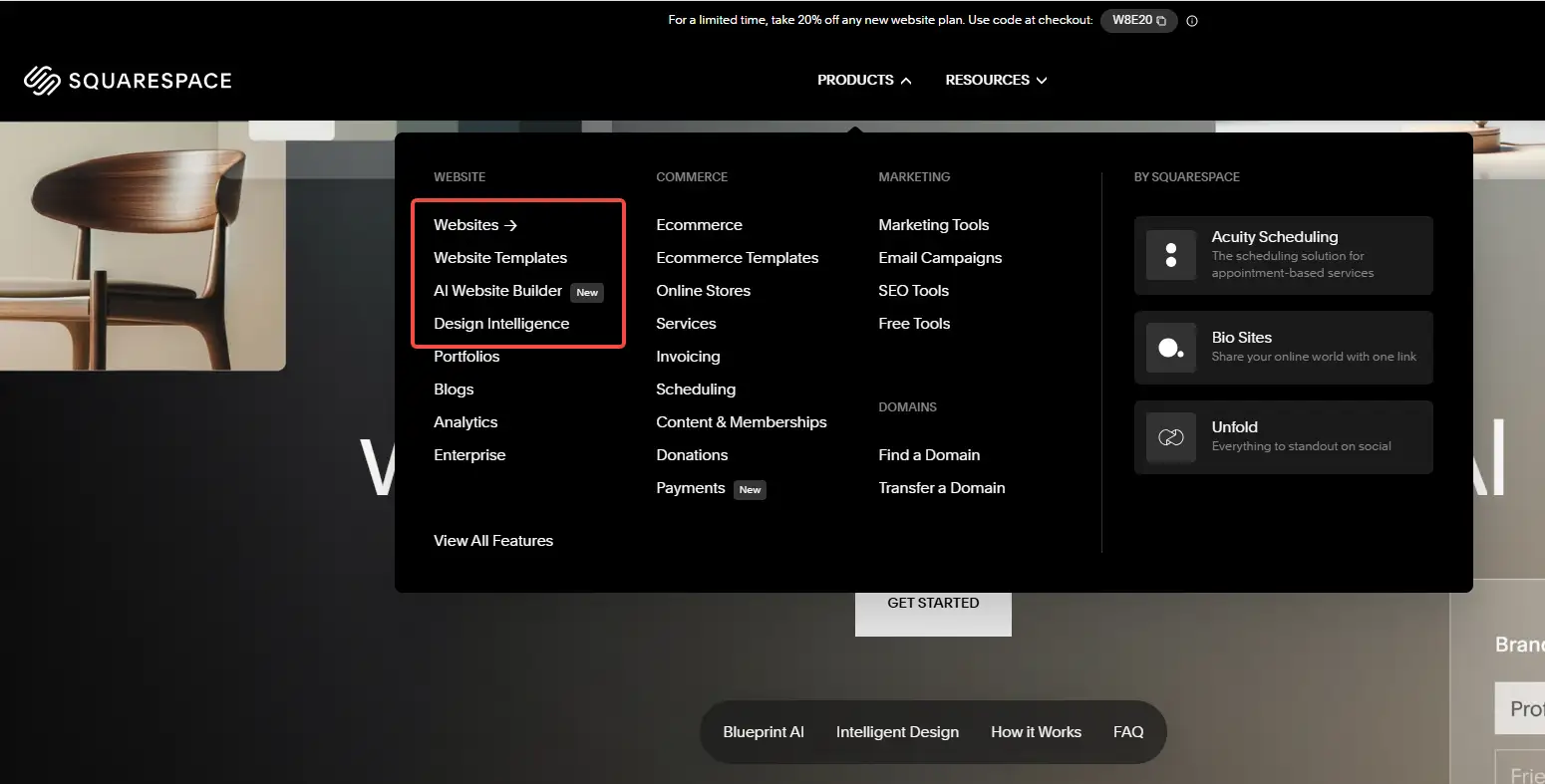Screen dimensions: 1545x784
Task: Open Bio Sites card title
Action: (x=1242, y=338)
